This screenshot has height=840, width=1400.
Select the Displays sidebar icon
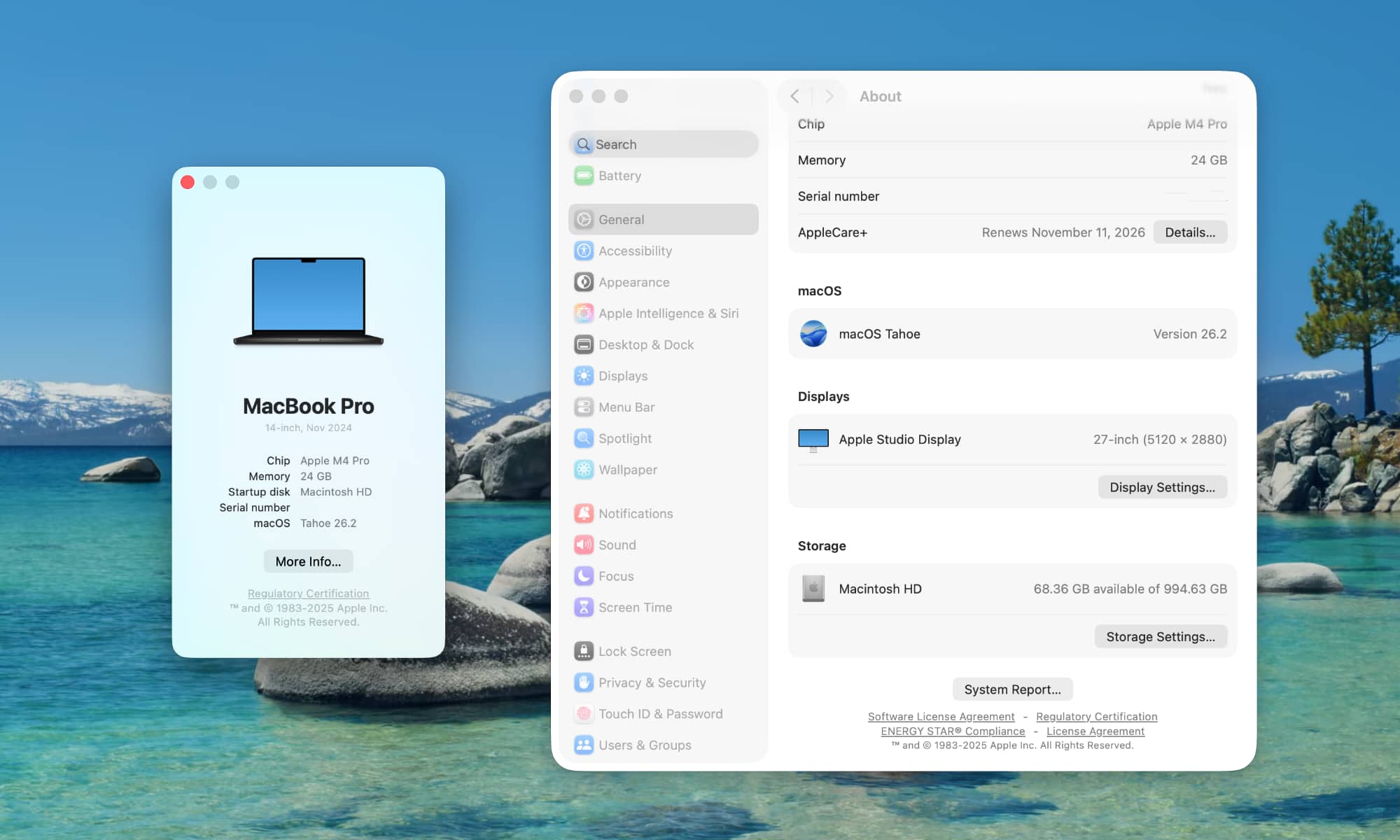[x=584, y=376]
